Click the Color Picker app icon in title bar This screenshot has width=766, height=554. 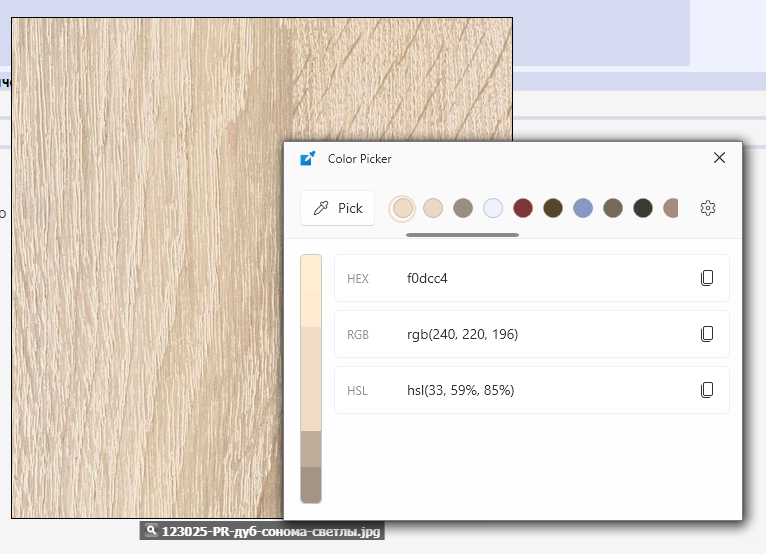(x=308, y=158)
